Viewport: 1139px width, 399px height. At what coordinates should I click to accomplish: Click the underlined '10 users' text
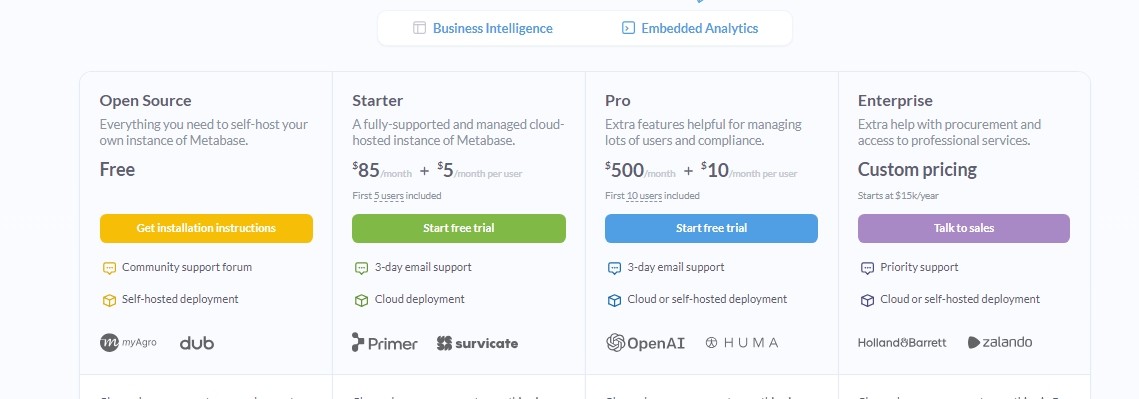point(644,196)
